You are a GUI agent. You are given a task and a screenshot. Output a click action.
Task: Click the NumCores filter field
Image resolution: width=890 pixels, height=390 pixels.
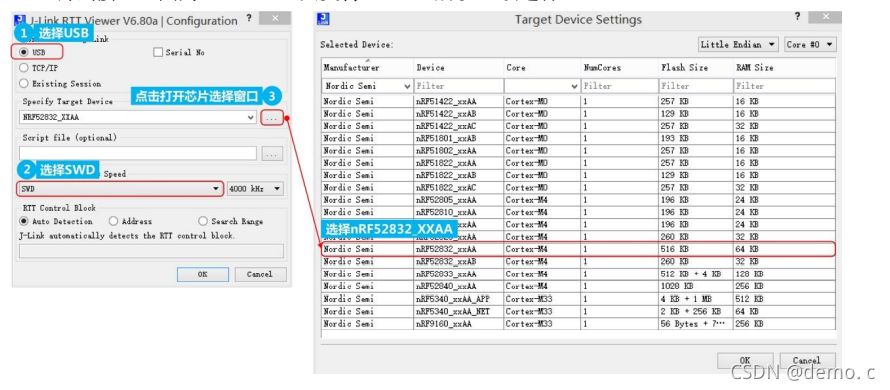[x=619, y=86]
